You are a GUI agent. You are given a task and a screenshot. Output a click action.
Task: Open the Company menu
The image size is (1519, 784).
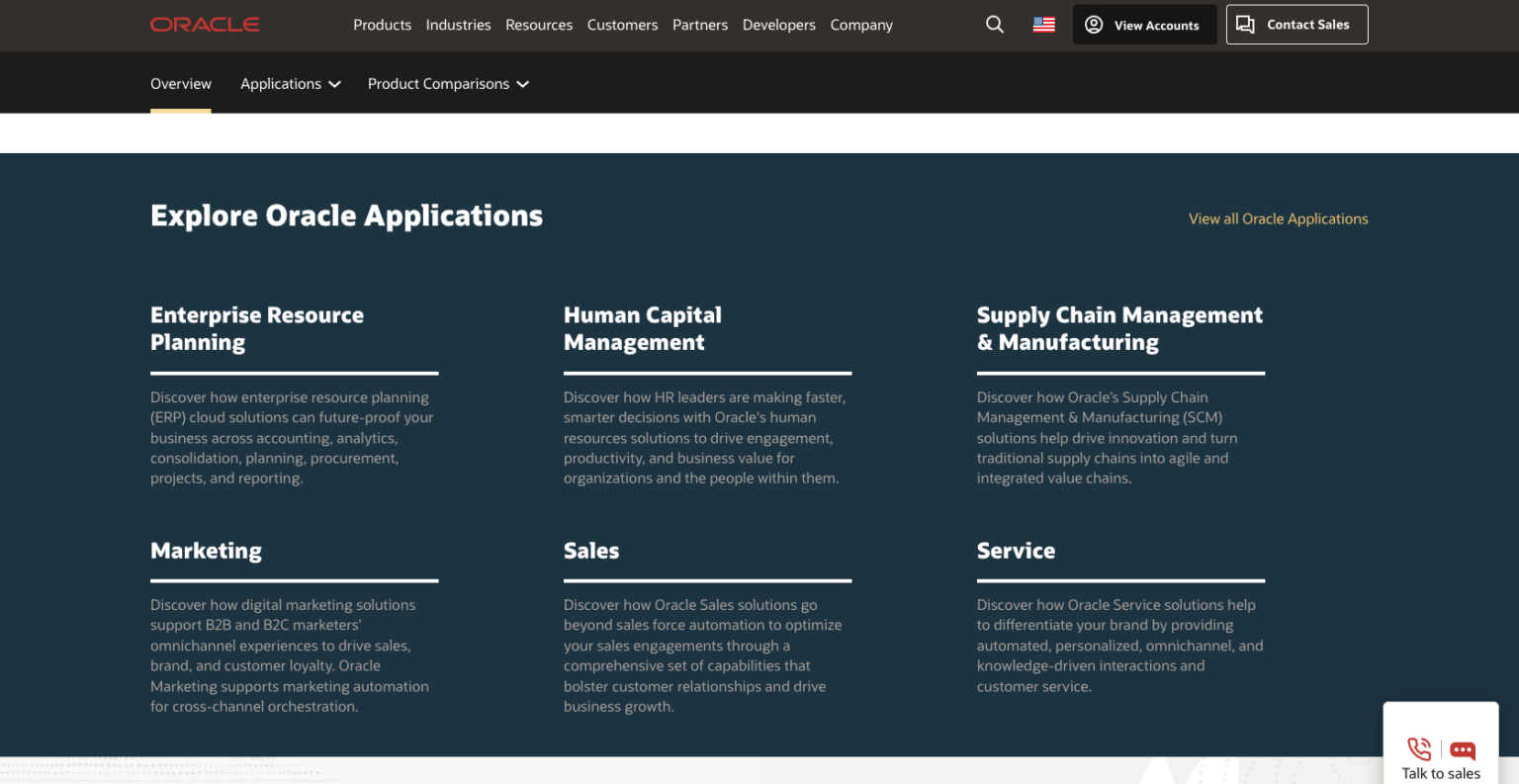click(x=860, y=25)
